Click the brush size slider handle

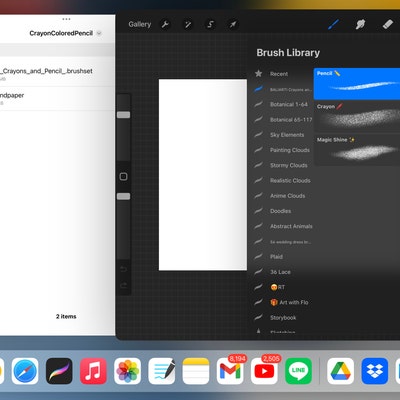tap(123, 115)
